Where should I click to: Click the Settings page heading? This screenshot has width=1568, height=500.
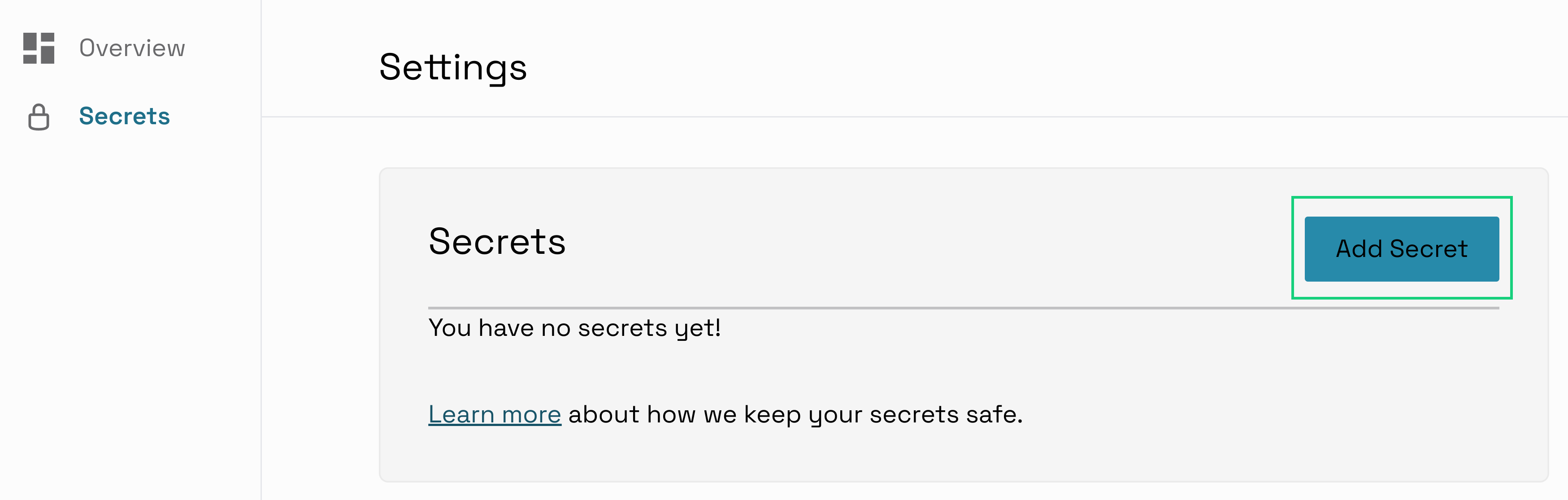coord(453,68)
